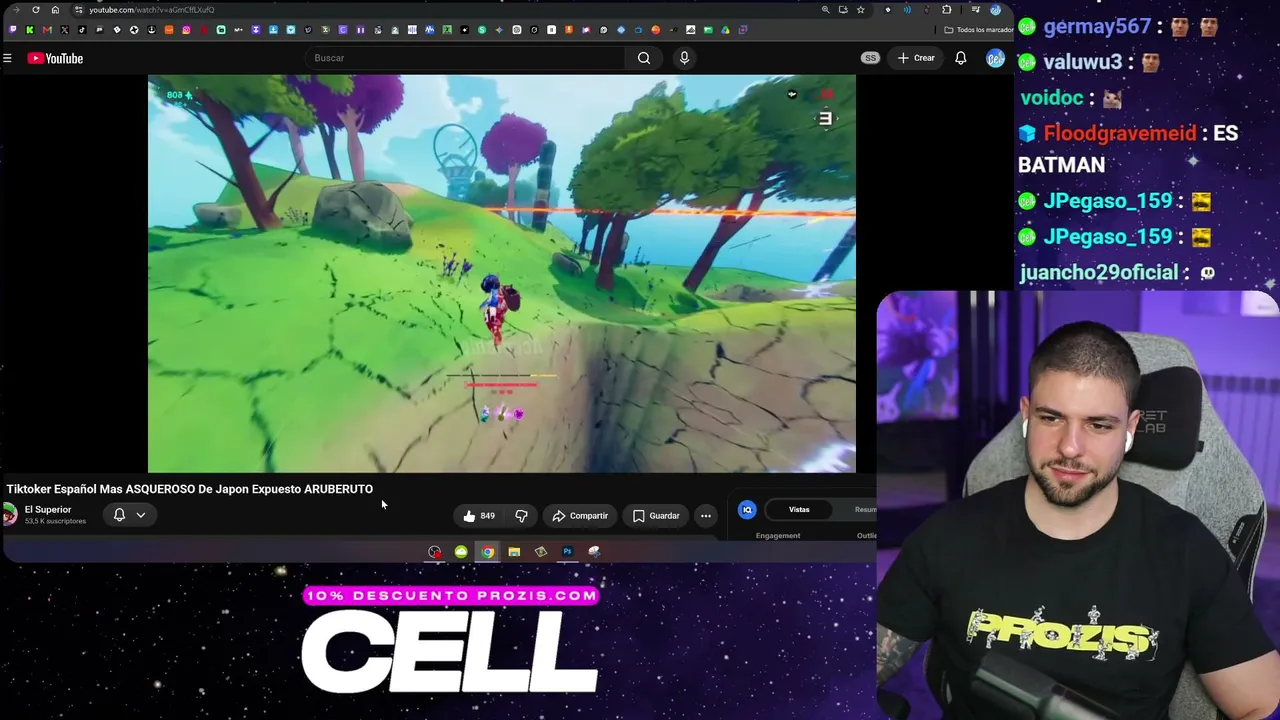Screen dimensions: 1280x720
Task: Click chat username germay567
Action: 1097,27
